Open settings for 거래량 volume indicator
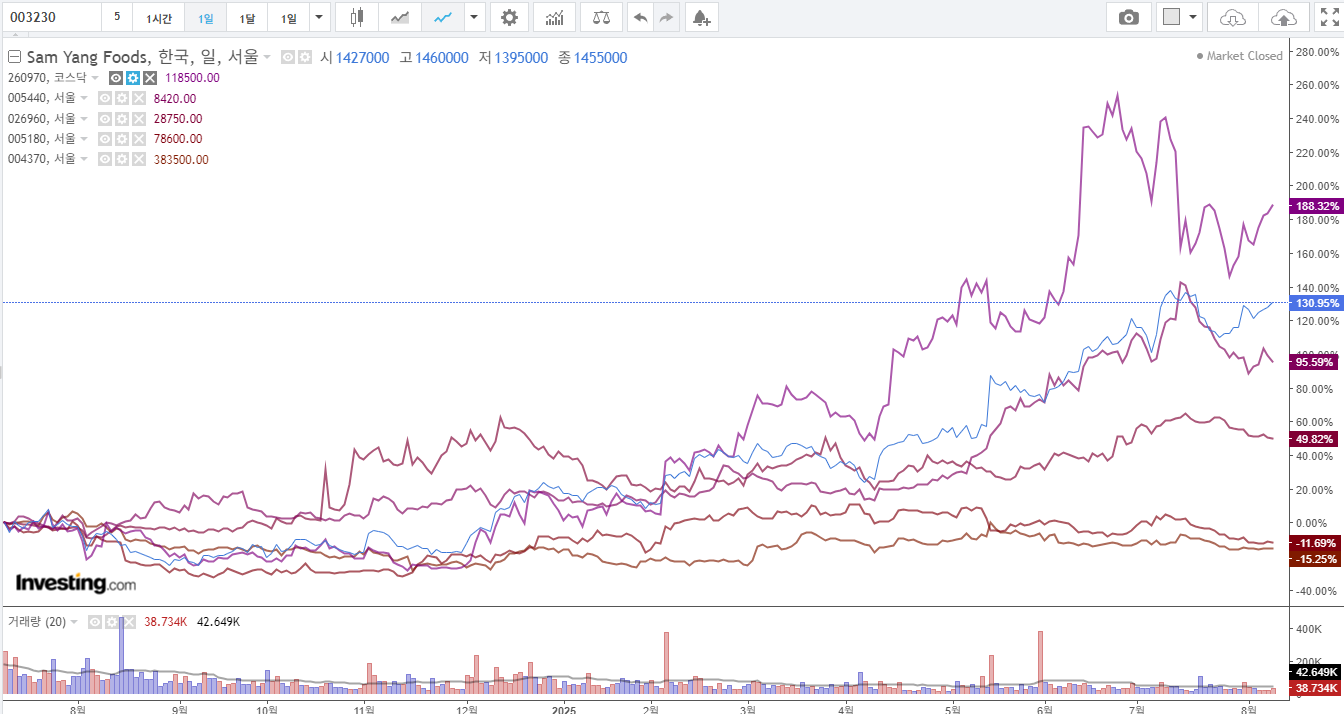This screenshot has height=714, width=1344. [x=111, y=621]
